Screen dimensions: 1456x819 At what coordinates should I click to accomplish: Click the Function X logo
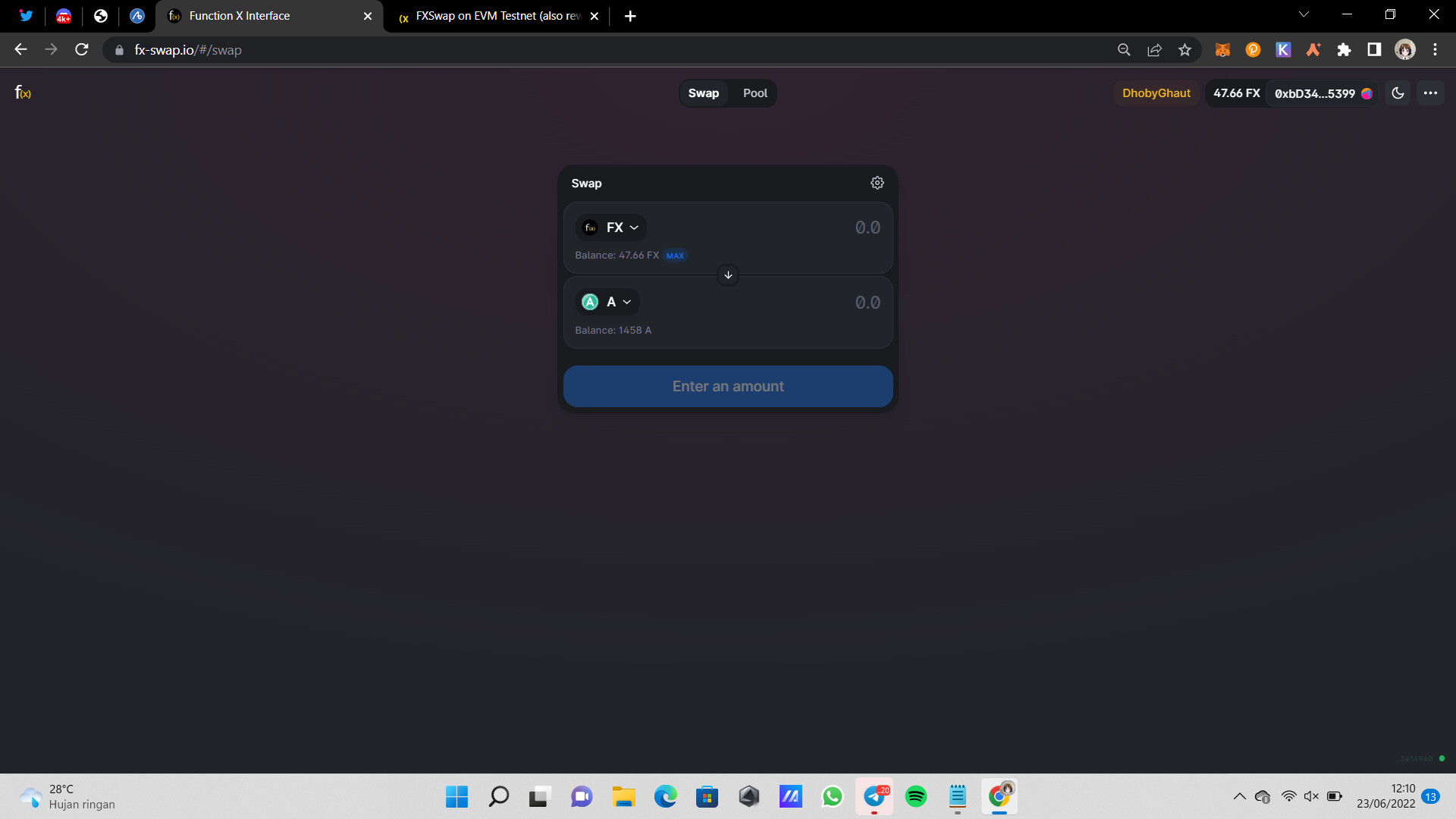[x=23, y=93]
